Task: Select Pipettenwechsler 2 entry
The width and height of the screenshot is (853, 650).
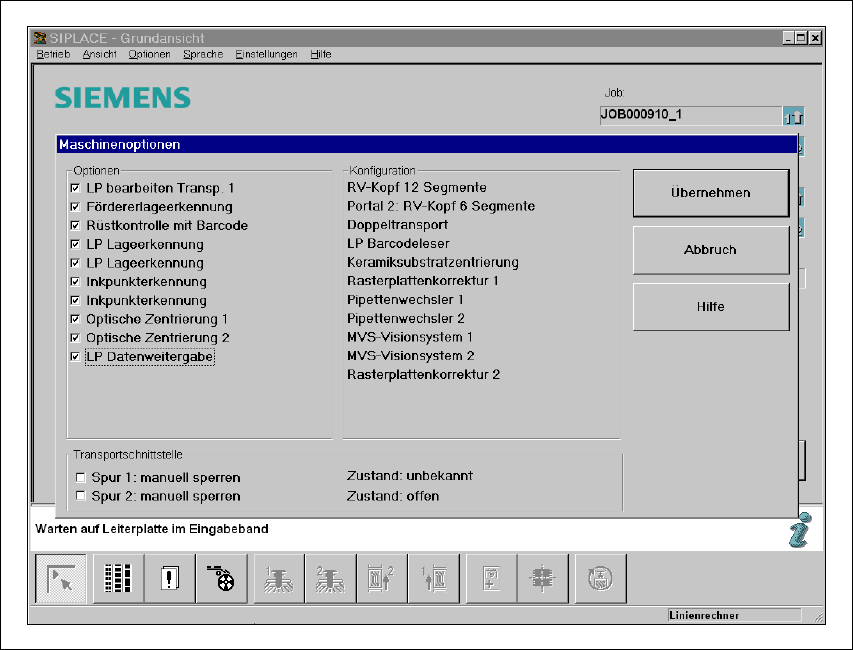Action: (406, 319)
